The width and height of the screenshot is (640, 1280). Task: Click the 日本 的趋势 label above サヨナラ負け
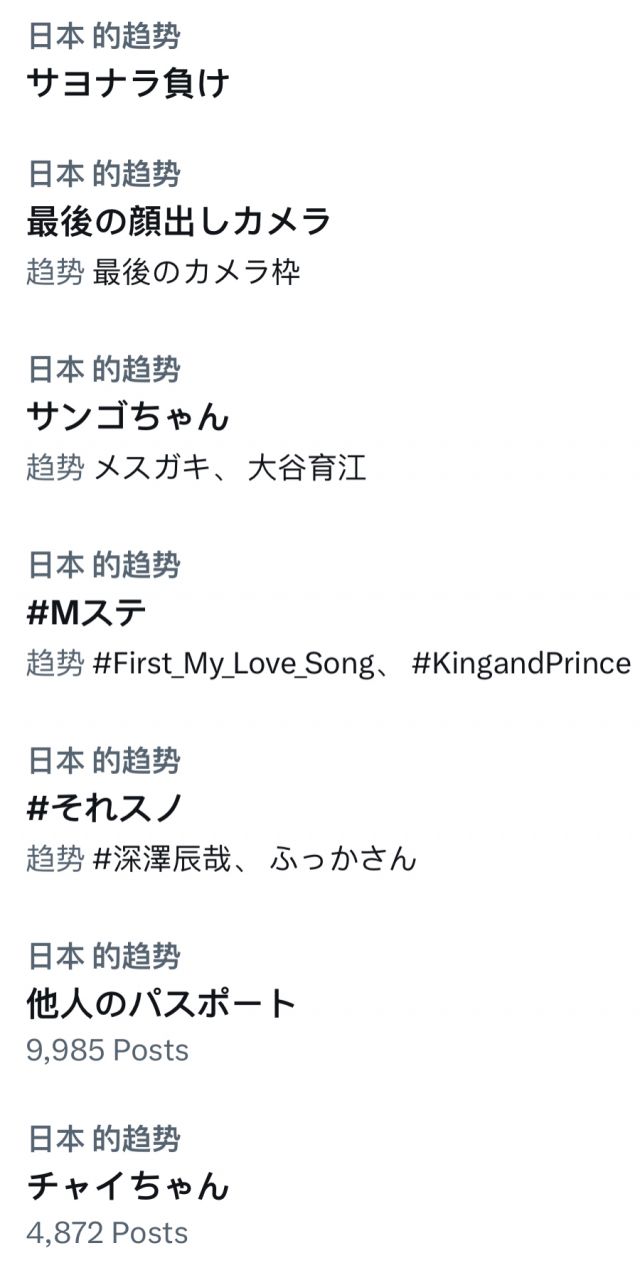point(103,37)
